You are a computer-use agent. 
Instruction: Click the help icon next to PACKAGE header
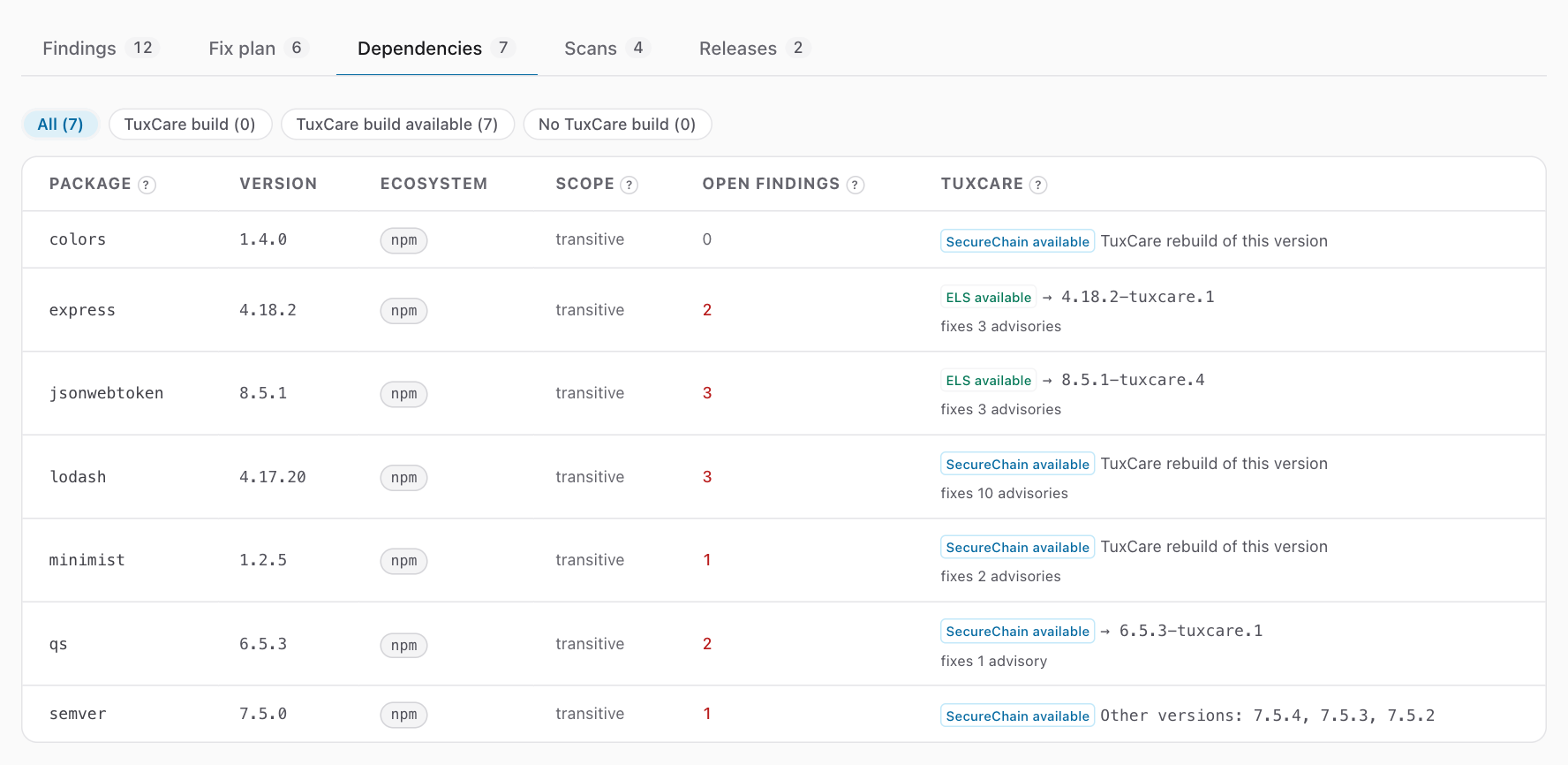click(147, 185)
